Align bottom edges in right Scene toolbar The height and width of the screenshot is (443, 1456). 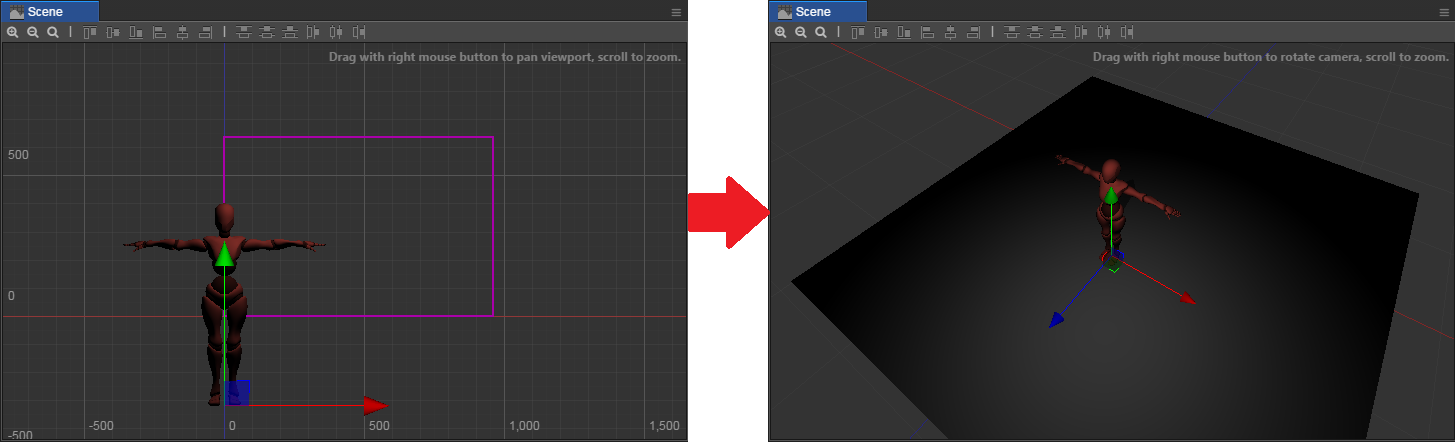[904, 32]
